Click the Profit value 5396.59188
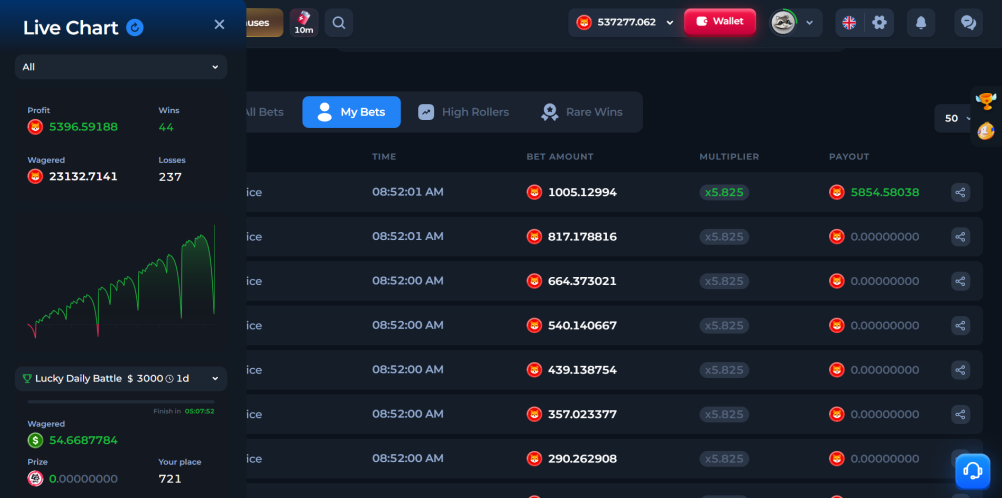This screenshot has width=1002, height=498. [x=83, y=127]
